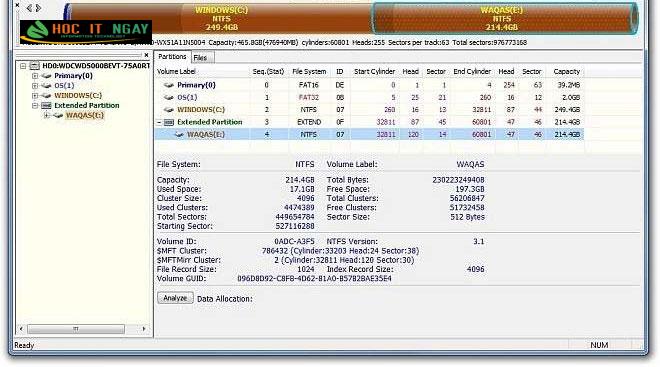This screenshot has width=660, height=367.
Task: Select Extended Partition tree item
Action: [87, 106]
